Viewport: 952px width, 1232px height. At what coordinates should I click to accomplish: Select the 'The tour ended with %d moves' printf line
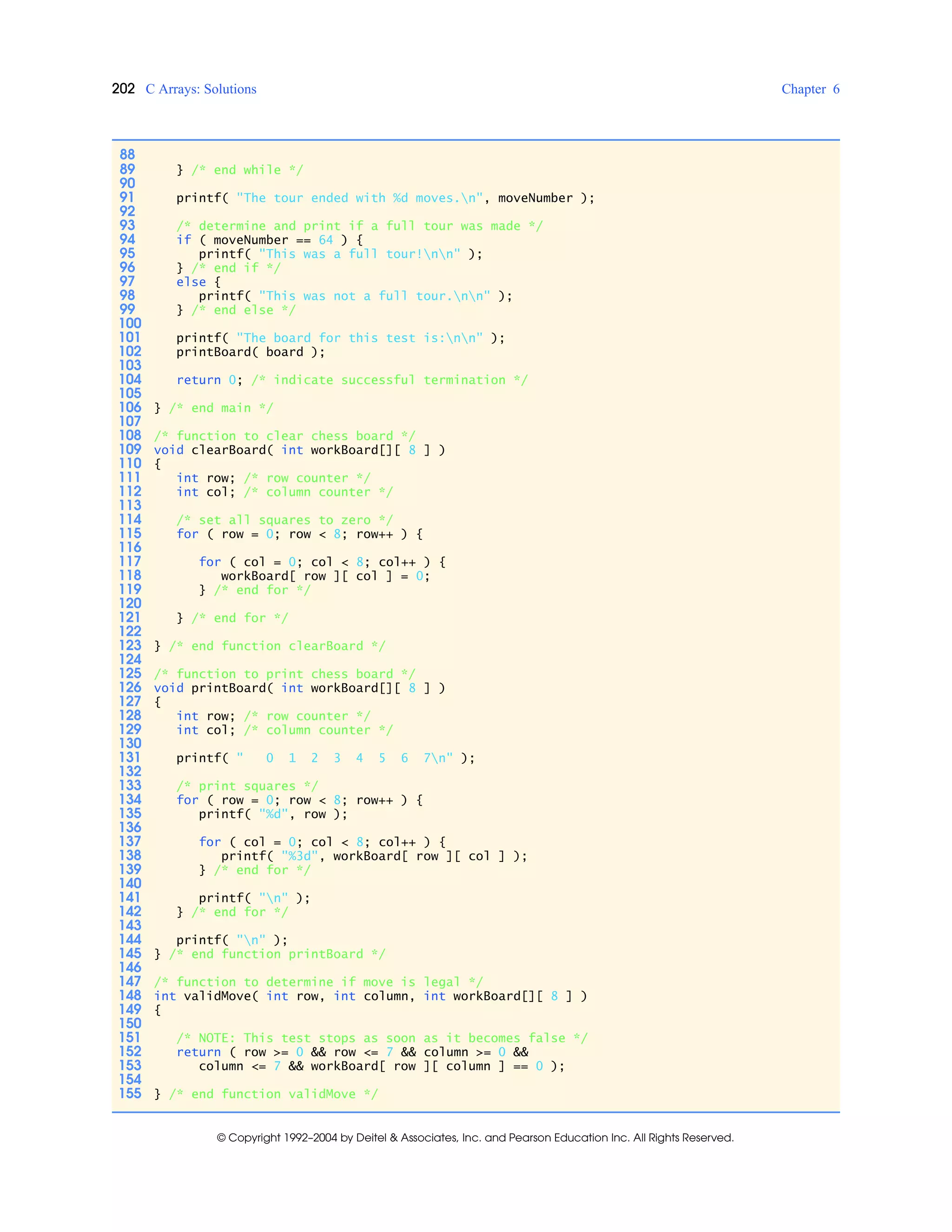[385, 198]
